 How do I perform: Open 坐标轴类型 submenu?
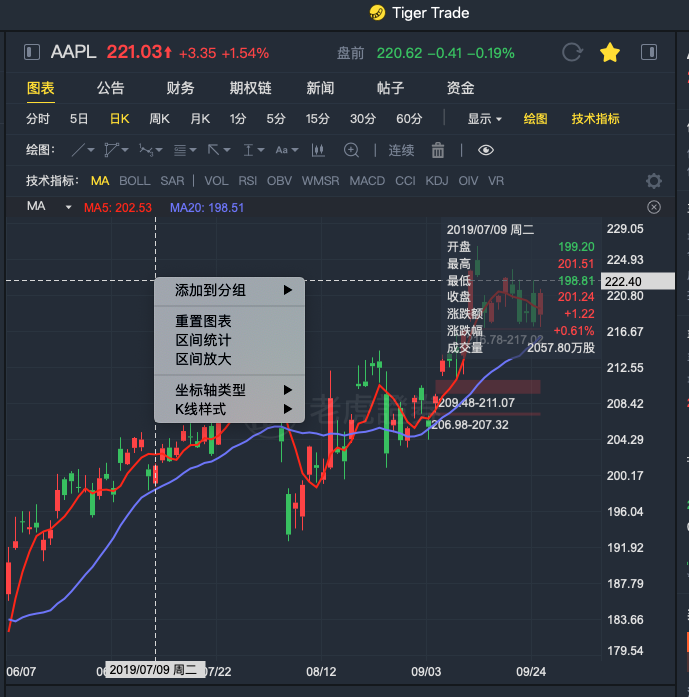click(x=229, y=390)
